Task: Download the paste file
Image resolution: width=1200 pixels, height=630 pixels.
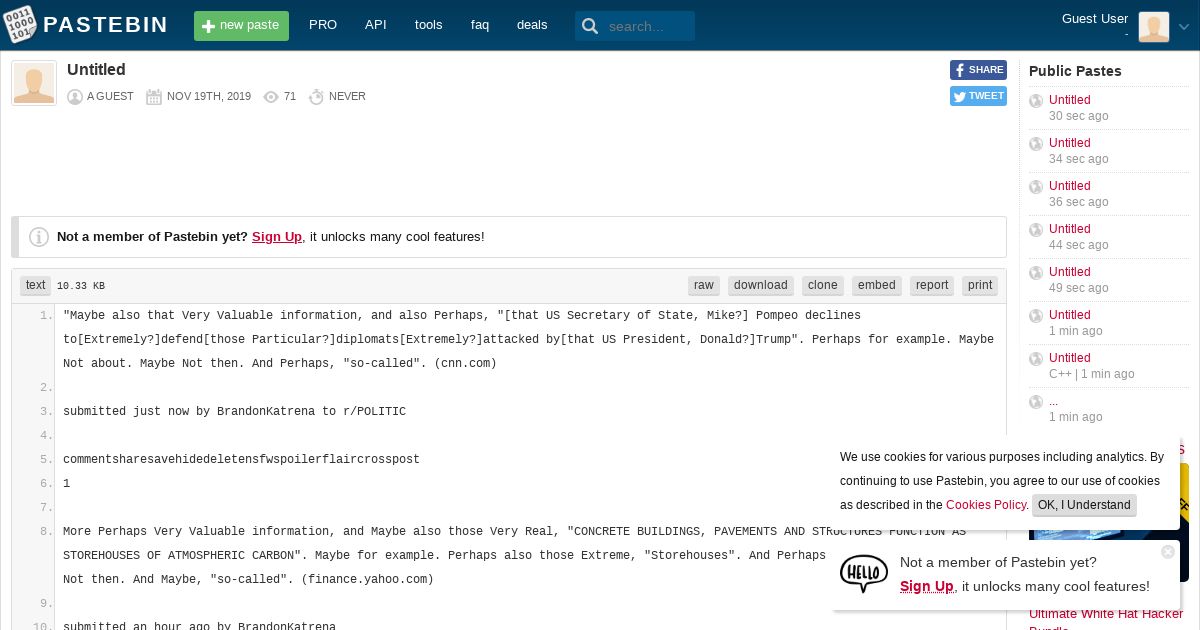Action: pos(761,285)
